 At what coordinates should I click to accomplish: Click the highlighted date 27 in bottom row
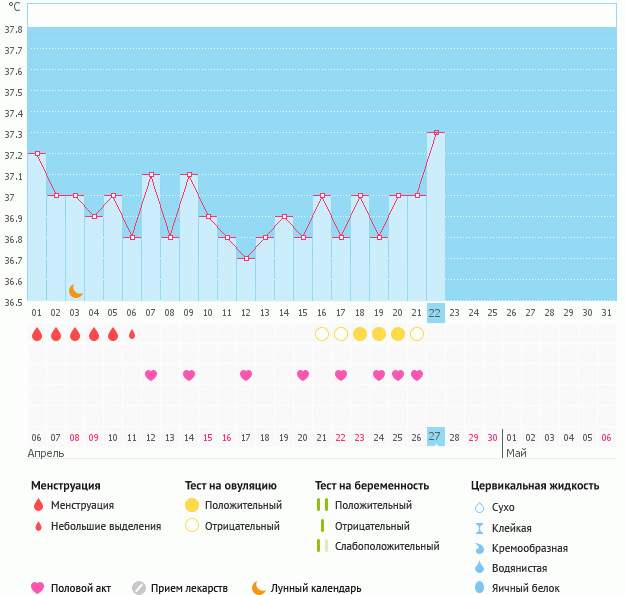click(435, 437)
